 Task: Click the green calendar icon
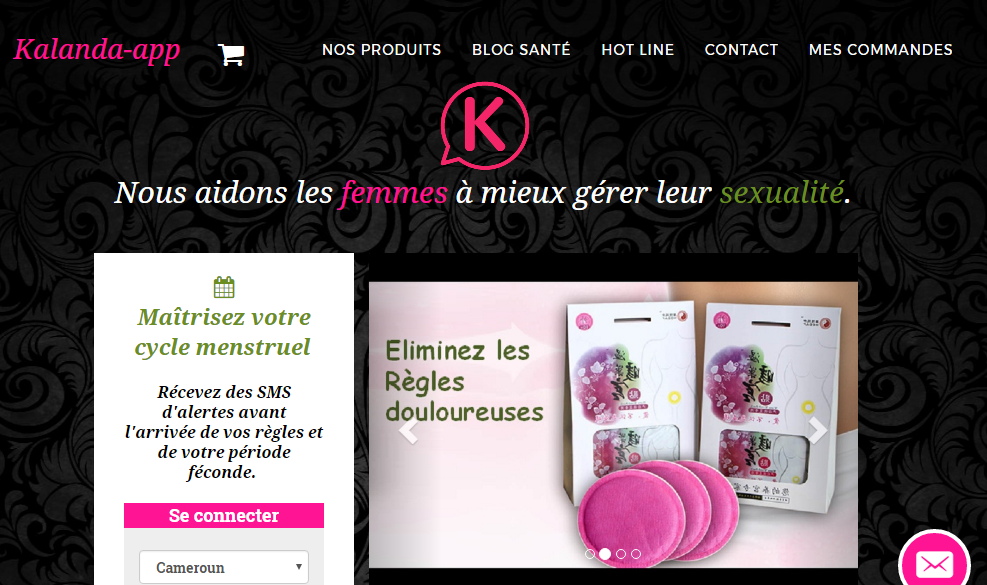click(x=224, y=287)
